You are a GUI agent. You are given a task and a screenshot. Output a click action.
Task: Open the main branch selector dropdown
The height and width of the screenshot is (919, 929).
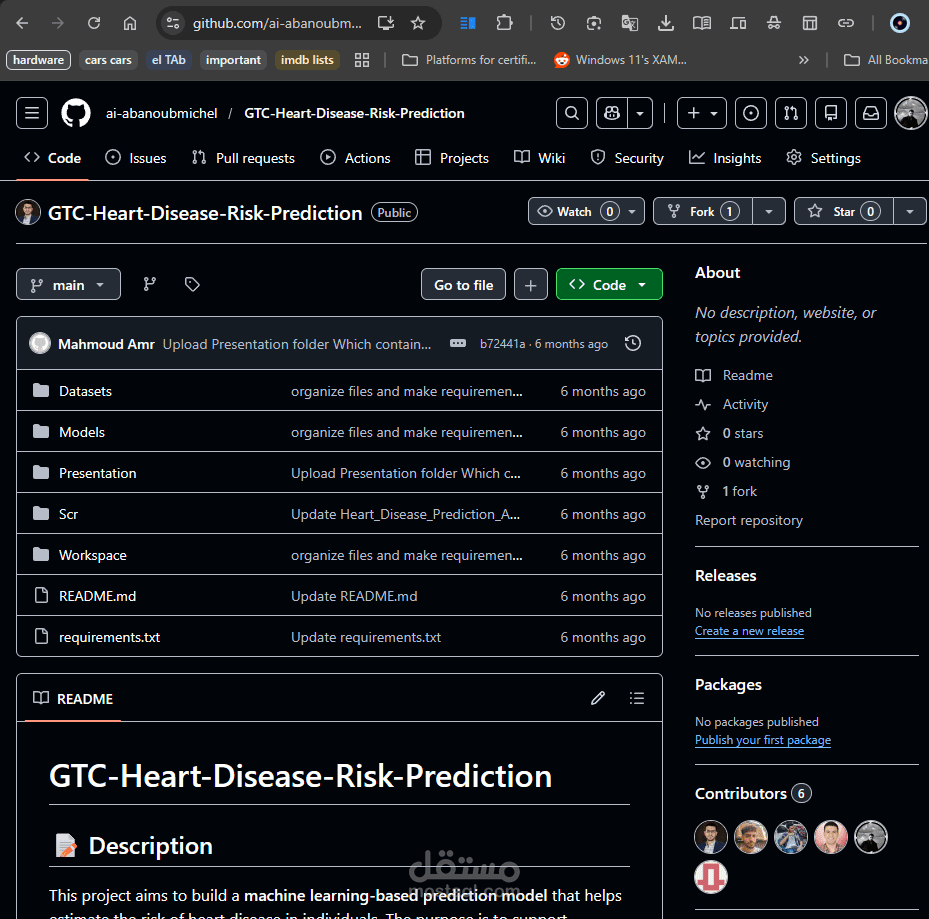(68, 284)
